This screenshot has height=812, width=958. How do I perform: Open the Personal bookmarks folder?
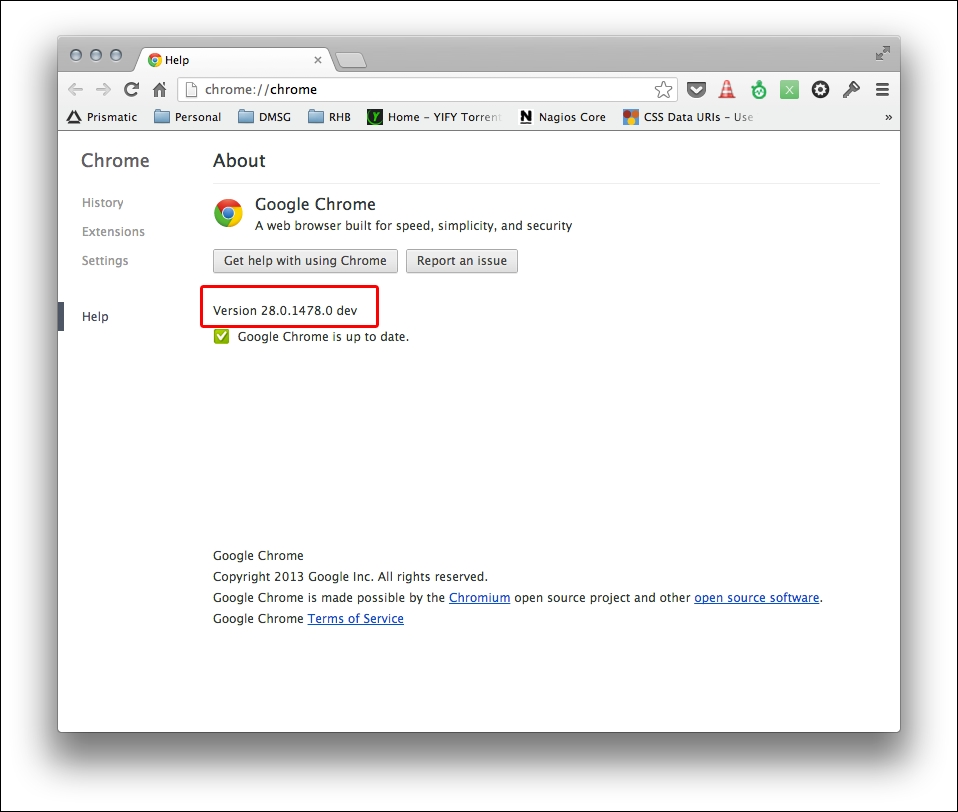pos(188,117)
